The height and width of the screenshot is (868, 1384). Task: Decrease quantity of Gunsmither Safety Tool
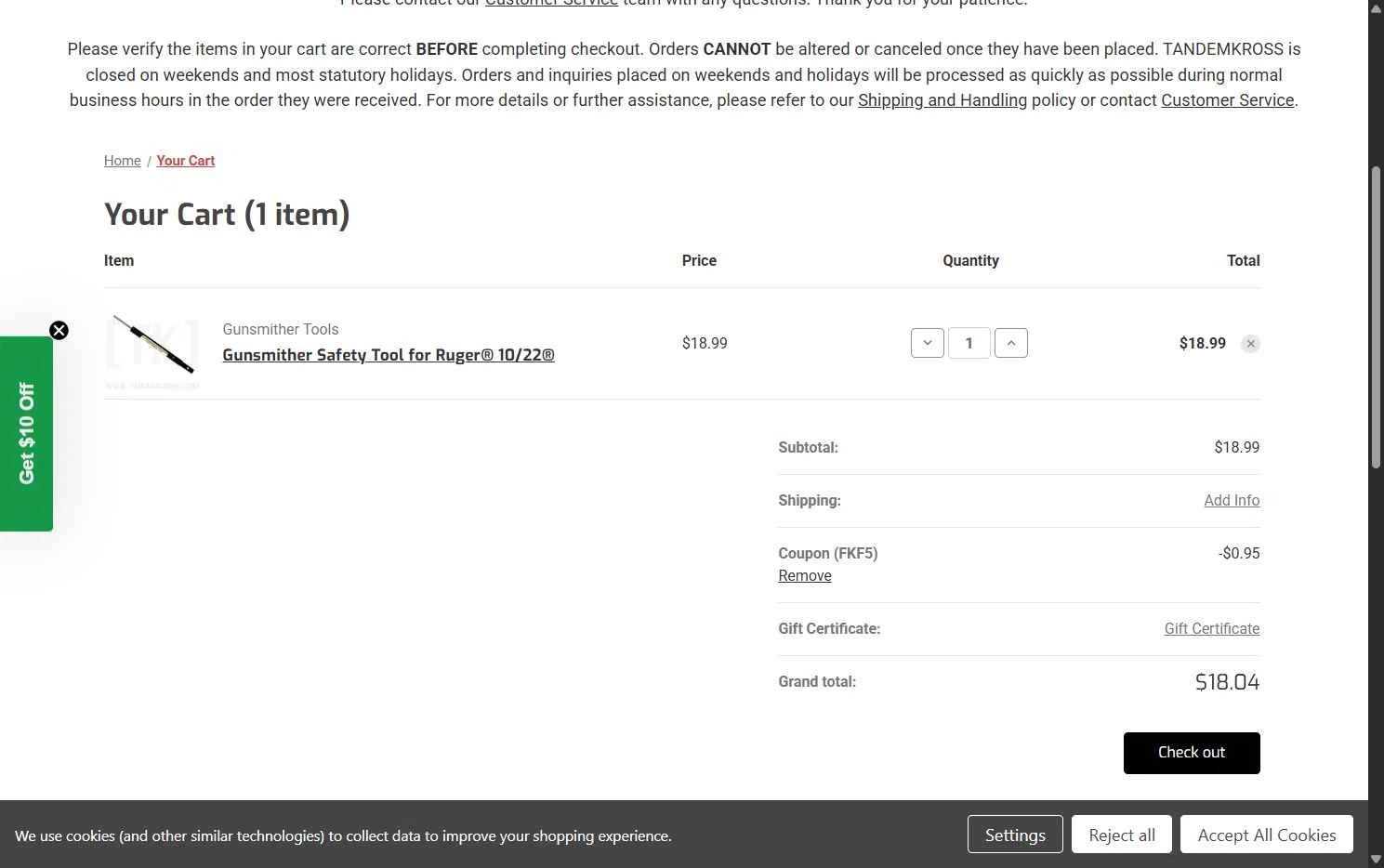pos(928,343)
